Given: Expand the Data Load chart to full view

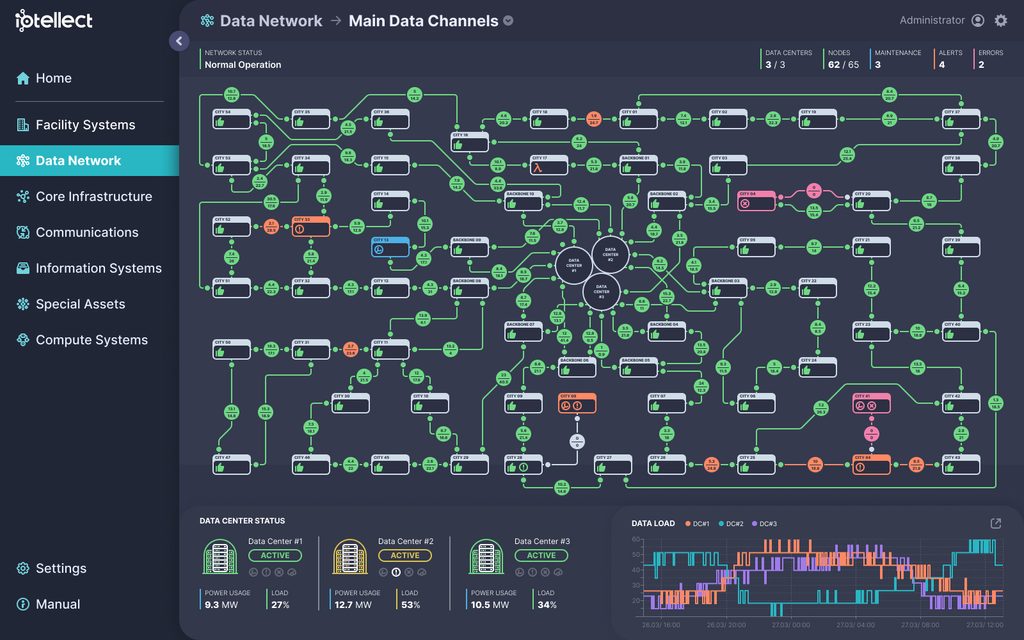Looking at the screenshot, I should [995, 523].
